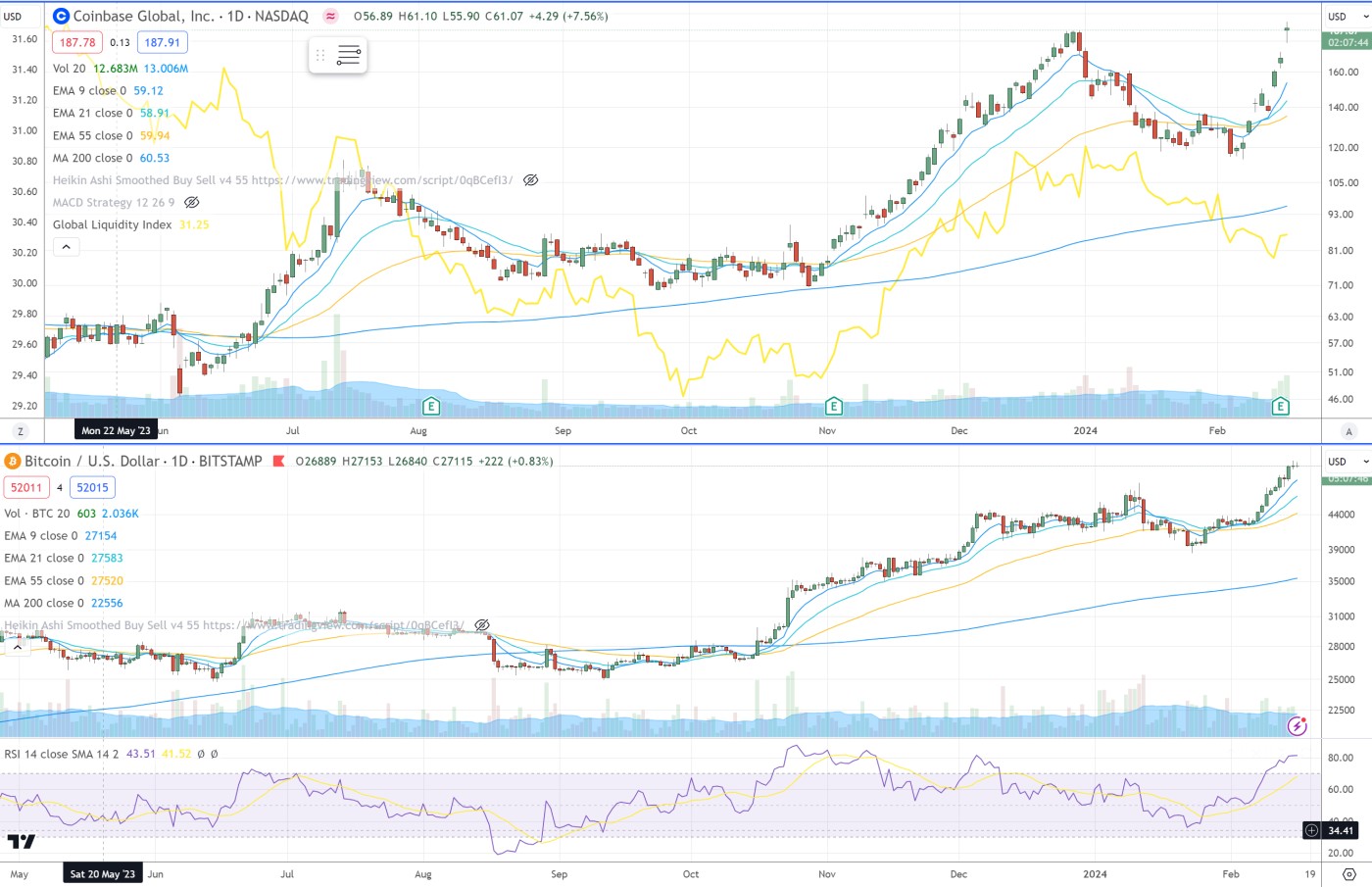This screenshot has width=1372, height=887.
Task: Select the EMA 9 indicator on Coinbase chart
Action: [x=89, y=91]
